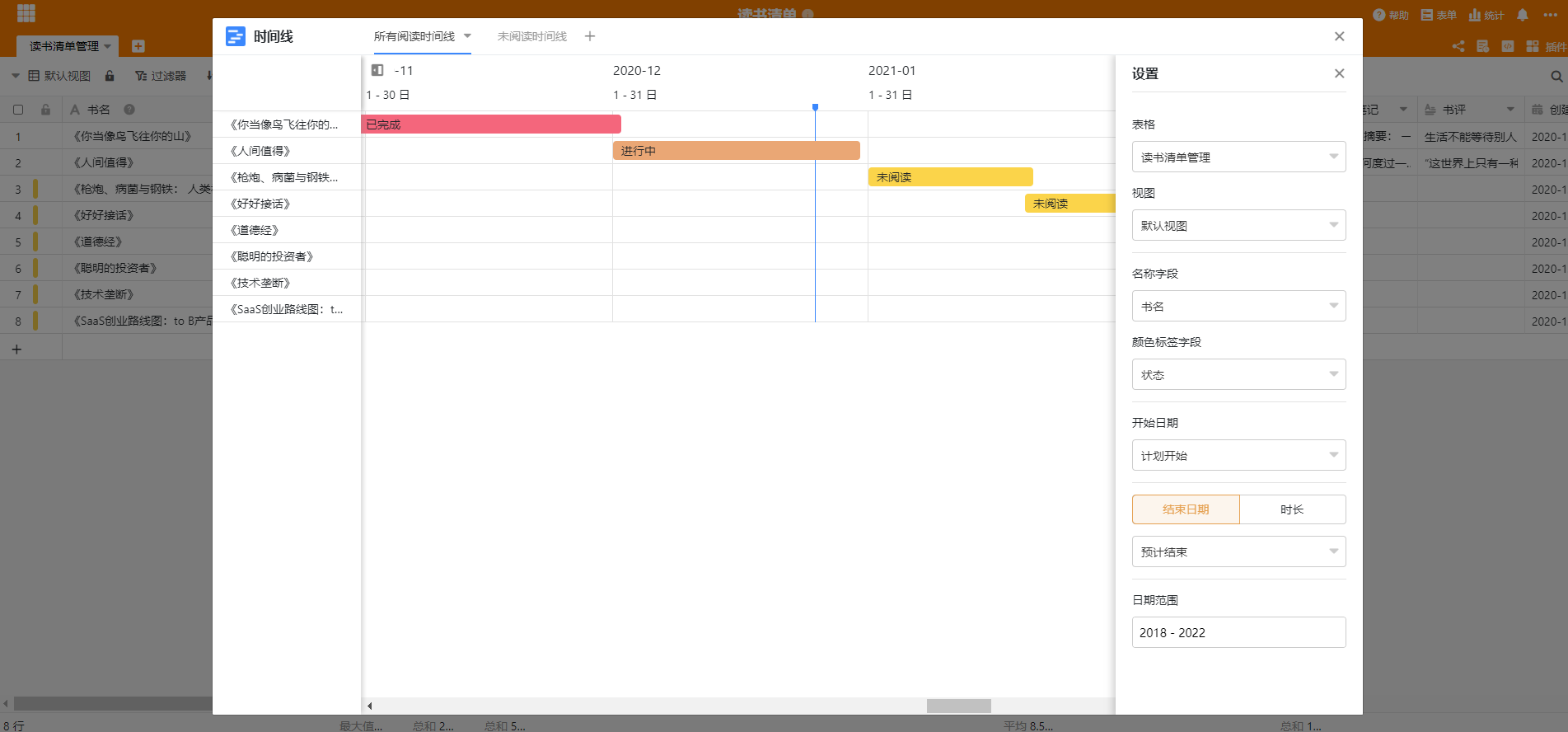1568x732 pixels.
Task: Edit the 日期范围 field showing 2018 - 2022
Action: coord(1238,632)
